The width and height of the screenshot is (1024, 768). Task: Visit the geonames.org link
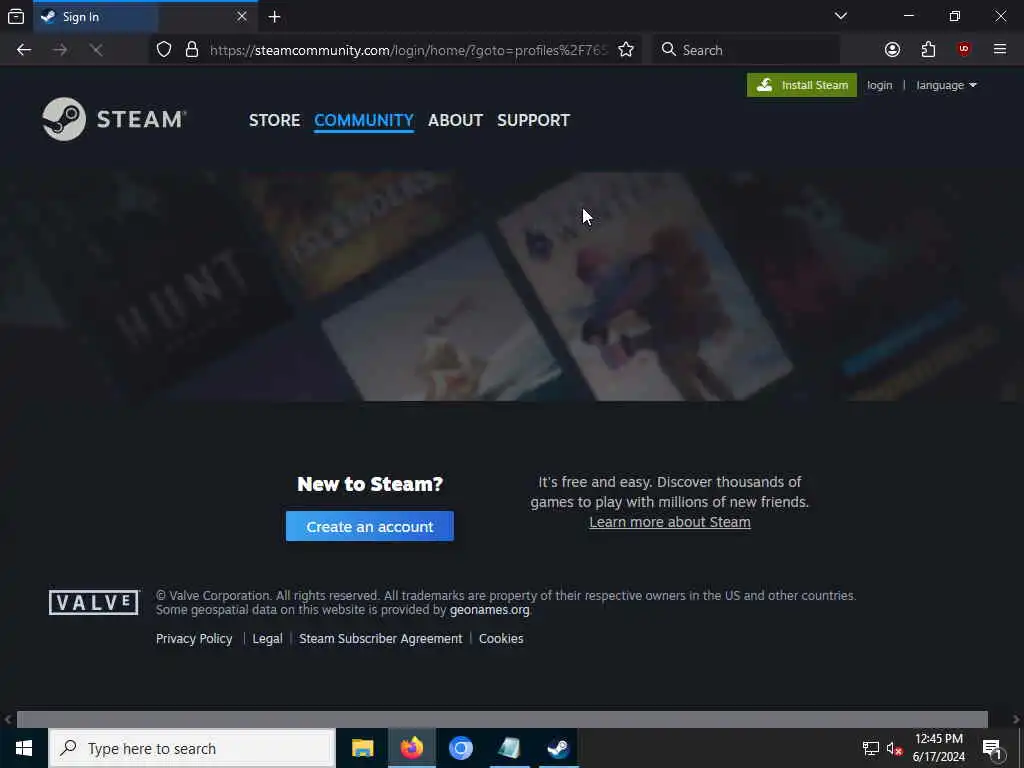click(x=489, y=610)
